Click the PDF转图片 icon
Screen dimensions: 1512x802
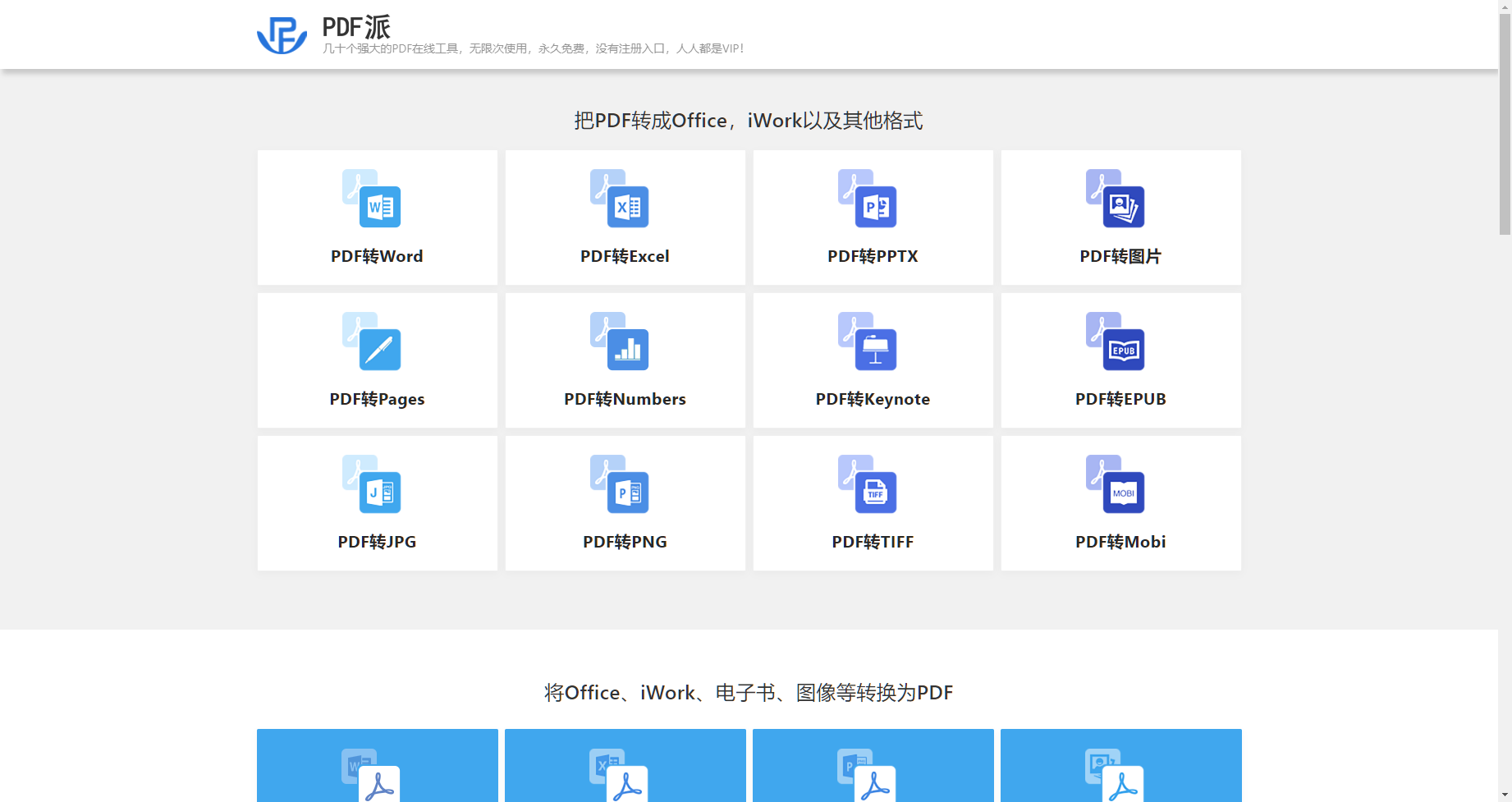pyautogui.click(x=1116, y=199)
